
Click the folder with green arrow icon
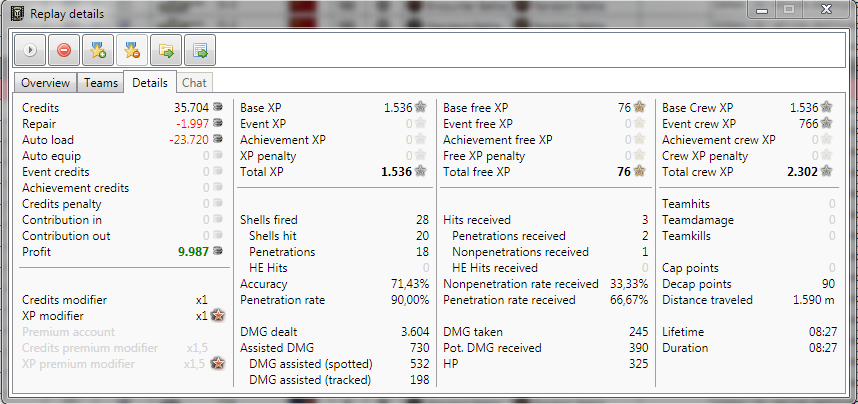pos(165,49)
